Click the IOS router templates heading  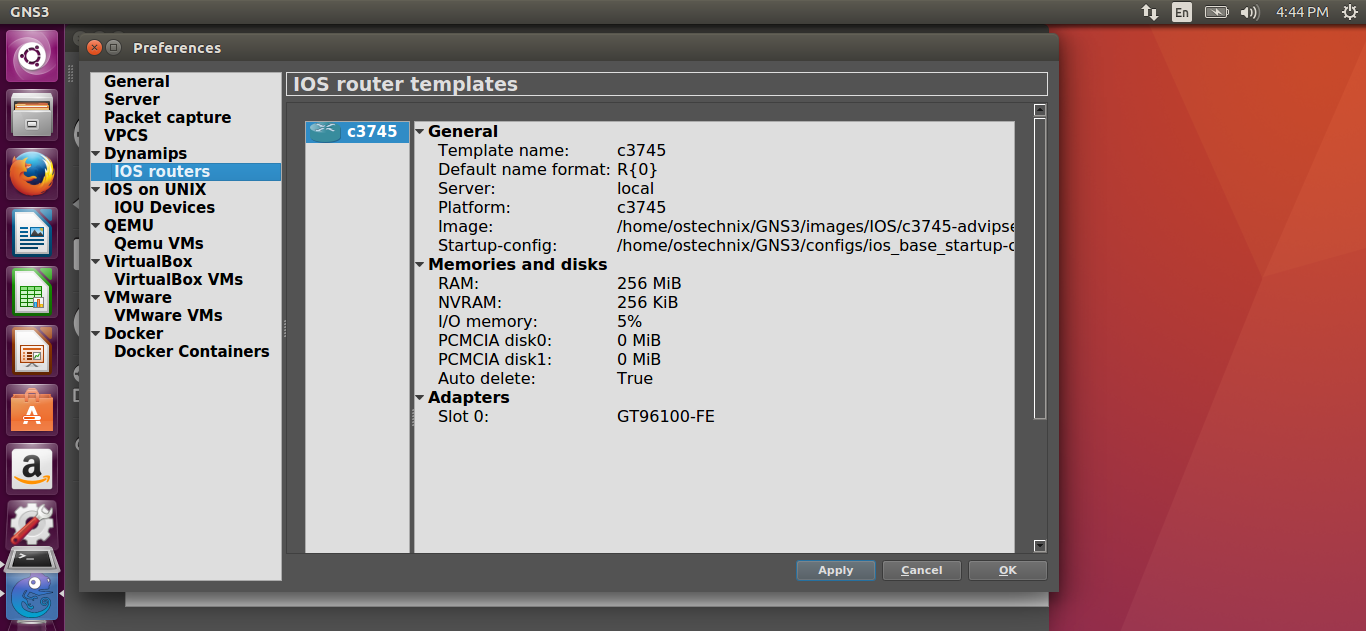pos(406,84)
